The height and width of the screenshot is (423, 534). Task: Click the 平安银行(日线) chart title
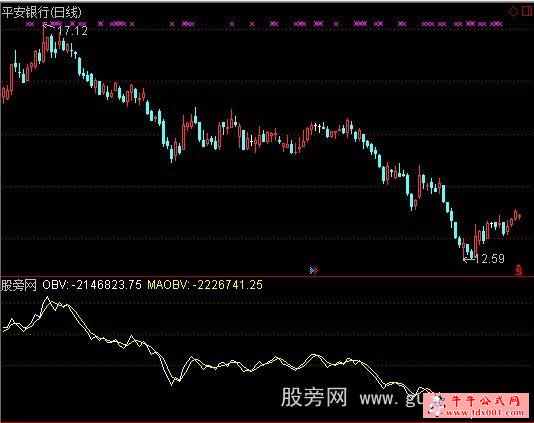(42, 13)
